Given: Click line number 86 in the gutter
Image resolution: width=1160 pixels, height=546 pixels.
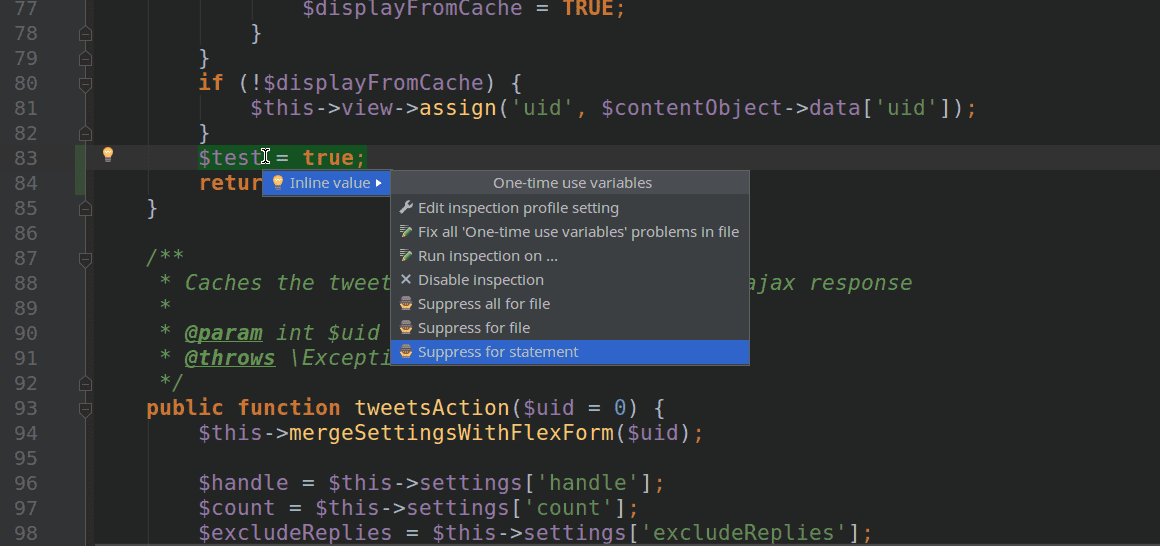Looking at the screenshot, I should pyautogui.click(x=26, y=234).
